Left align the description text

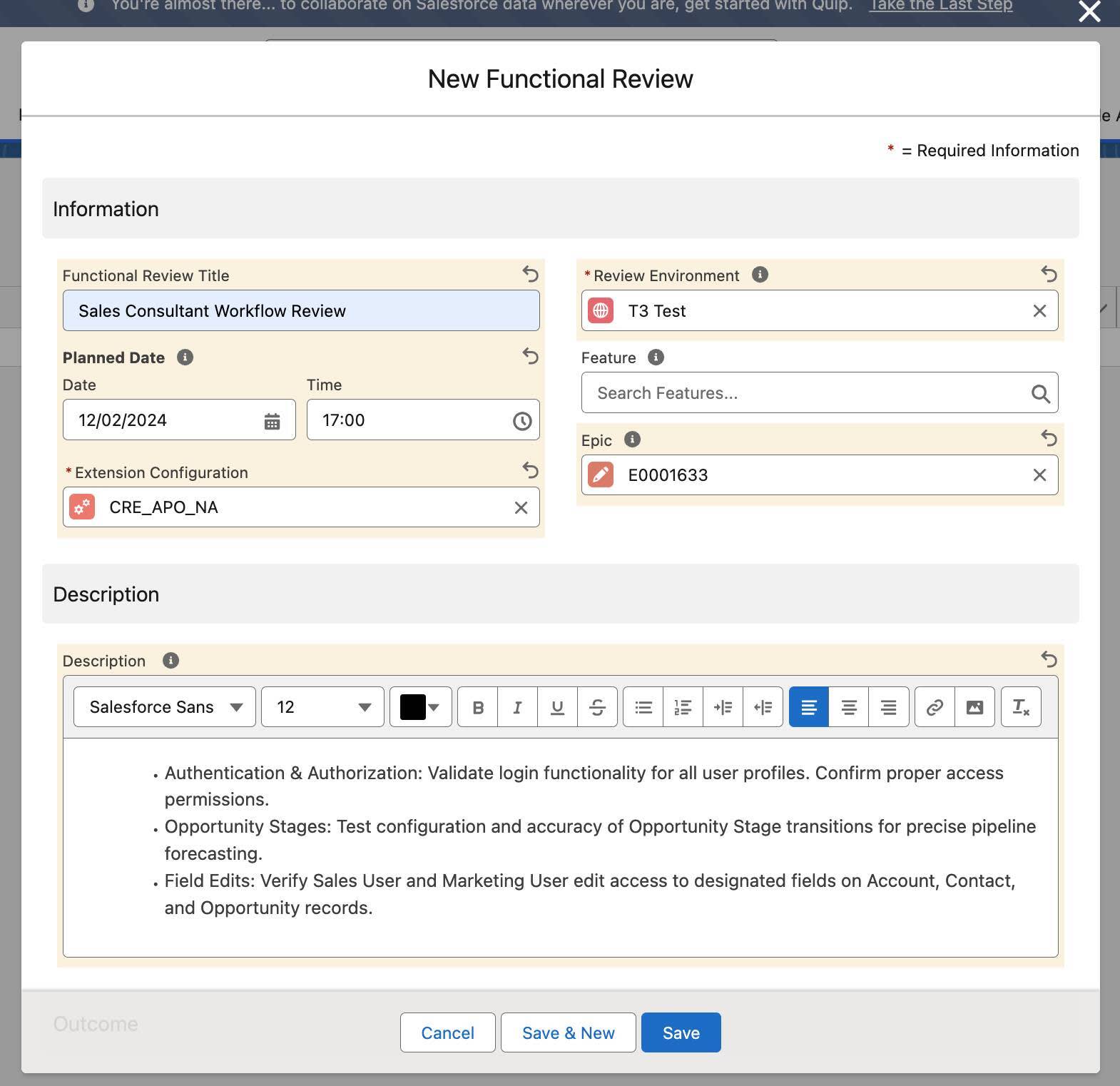tap(809, 707)
